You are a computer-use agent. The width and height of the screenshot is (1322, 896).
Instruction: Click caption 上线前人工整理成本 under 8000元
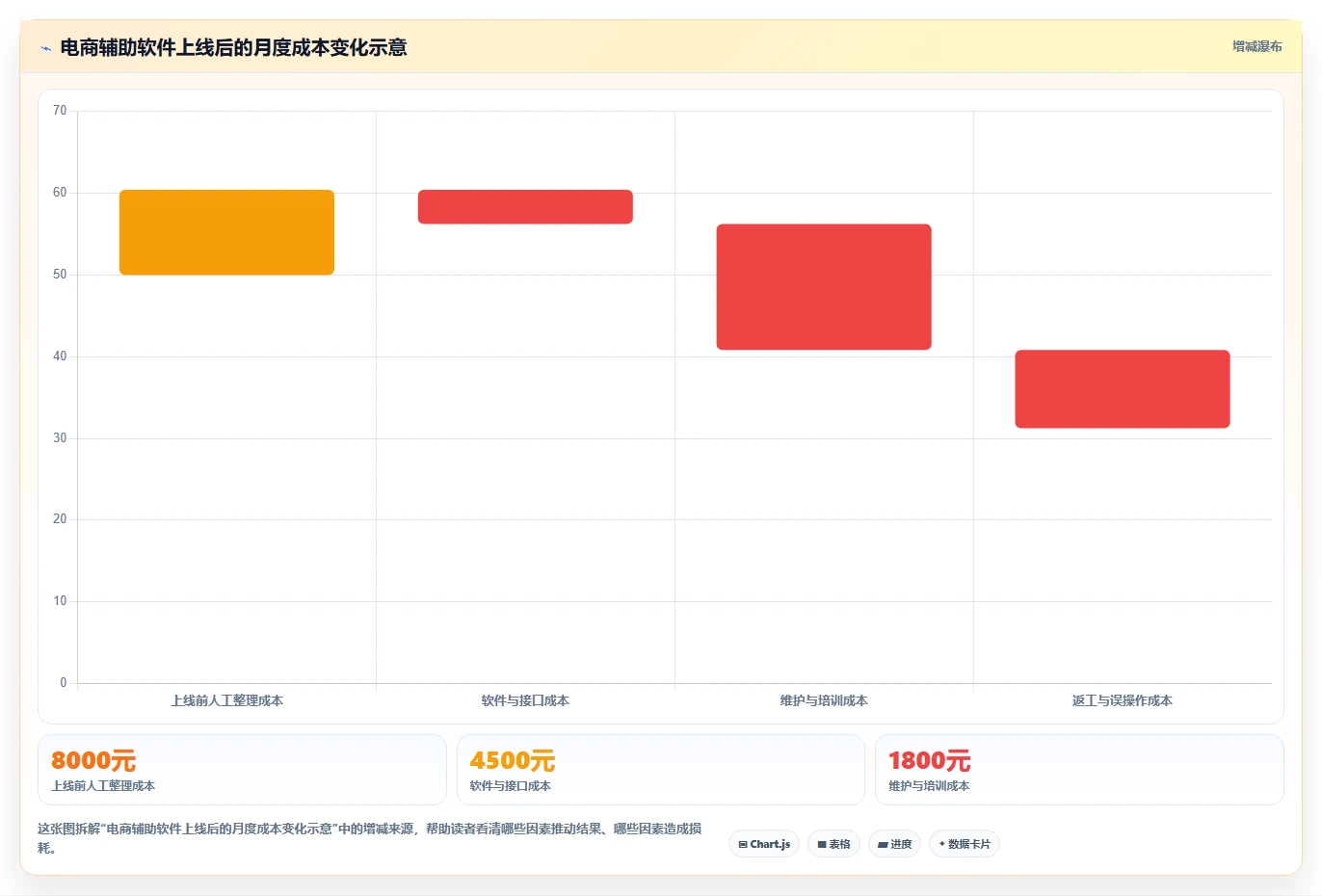click(x=103, y=786)
